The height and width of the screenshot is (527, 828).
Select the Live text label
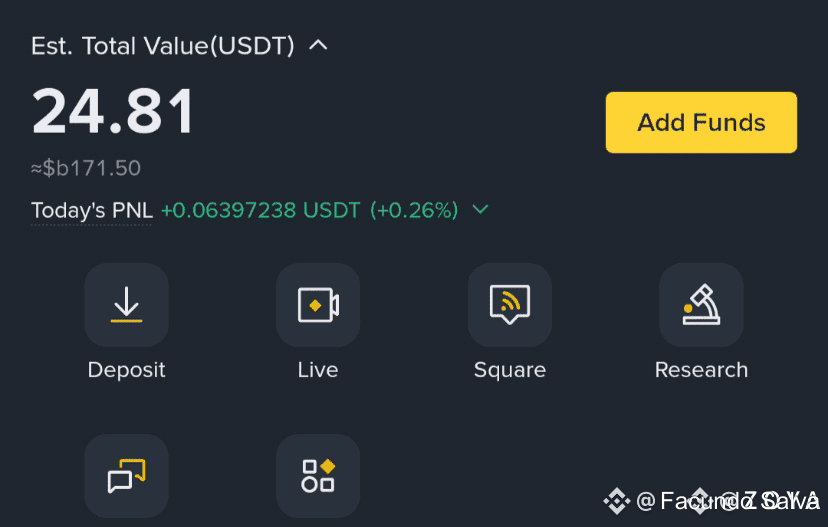coord(318,370)
